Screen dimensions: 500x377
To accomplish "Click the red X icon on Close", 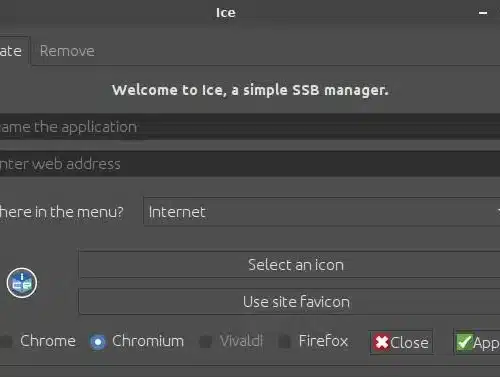I will click(x=381, y=342).
